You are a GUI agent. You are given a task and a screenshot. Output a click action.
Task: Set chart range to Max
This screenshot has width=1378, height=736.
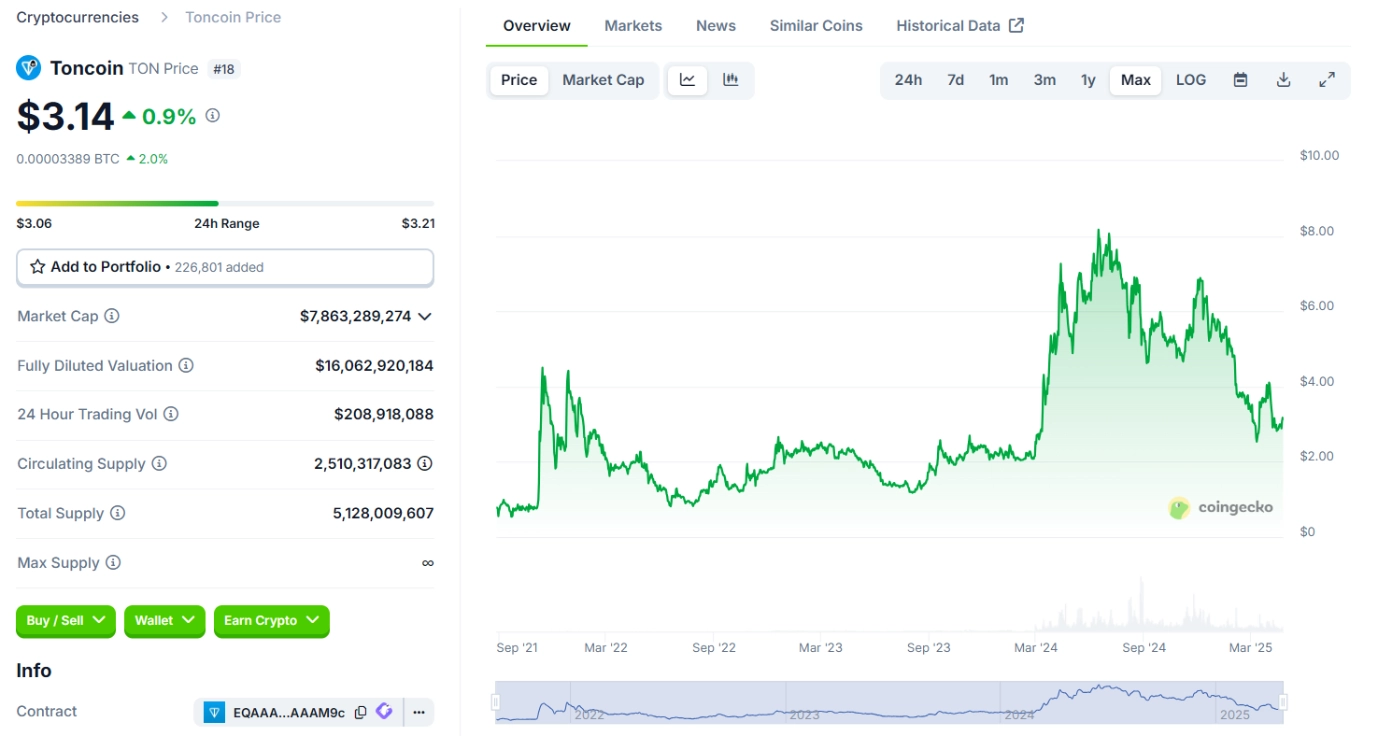pos(1136,80)
